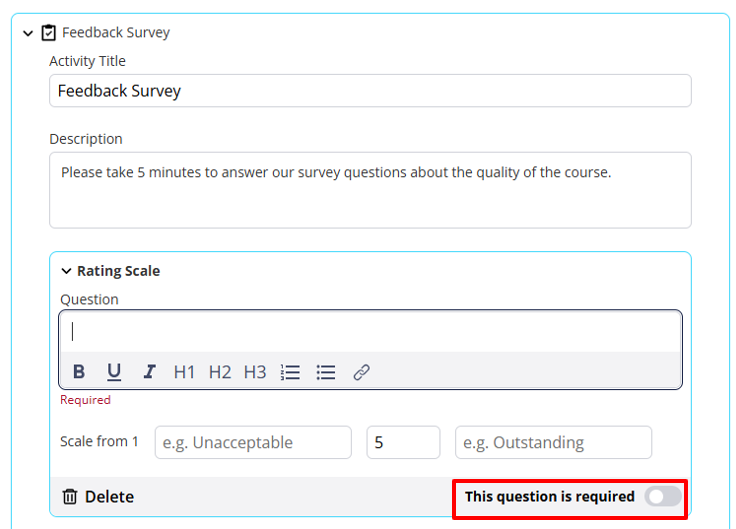Screen dimensions: 736x529
Task: Insert a numbered list
Action: pos(291,372)
